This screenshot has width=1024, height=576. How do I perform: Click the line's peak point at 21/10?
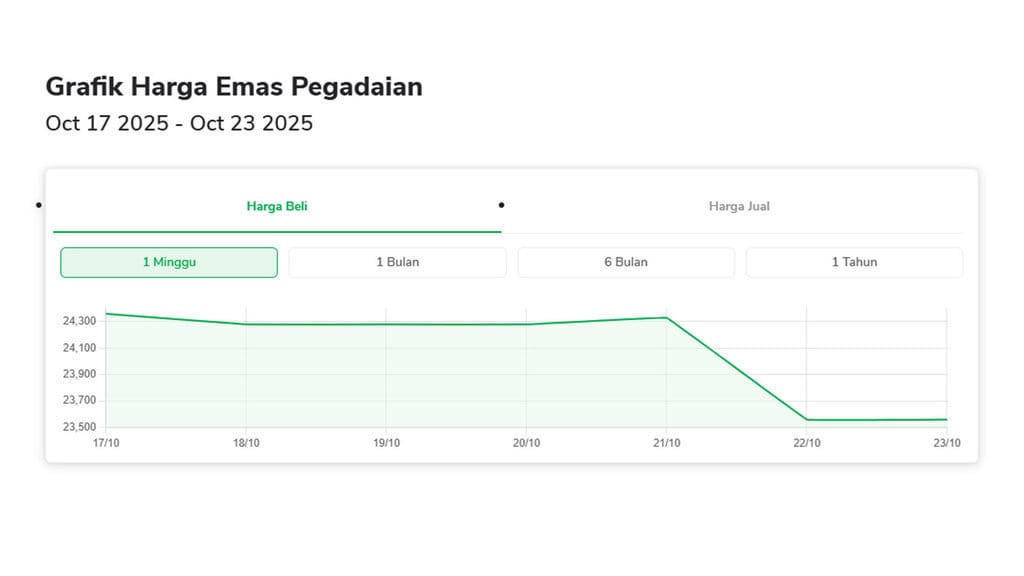tap(667, 318)
